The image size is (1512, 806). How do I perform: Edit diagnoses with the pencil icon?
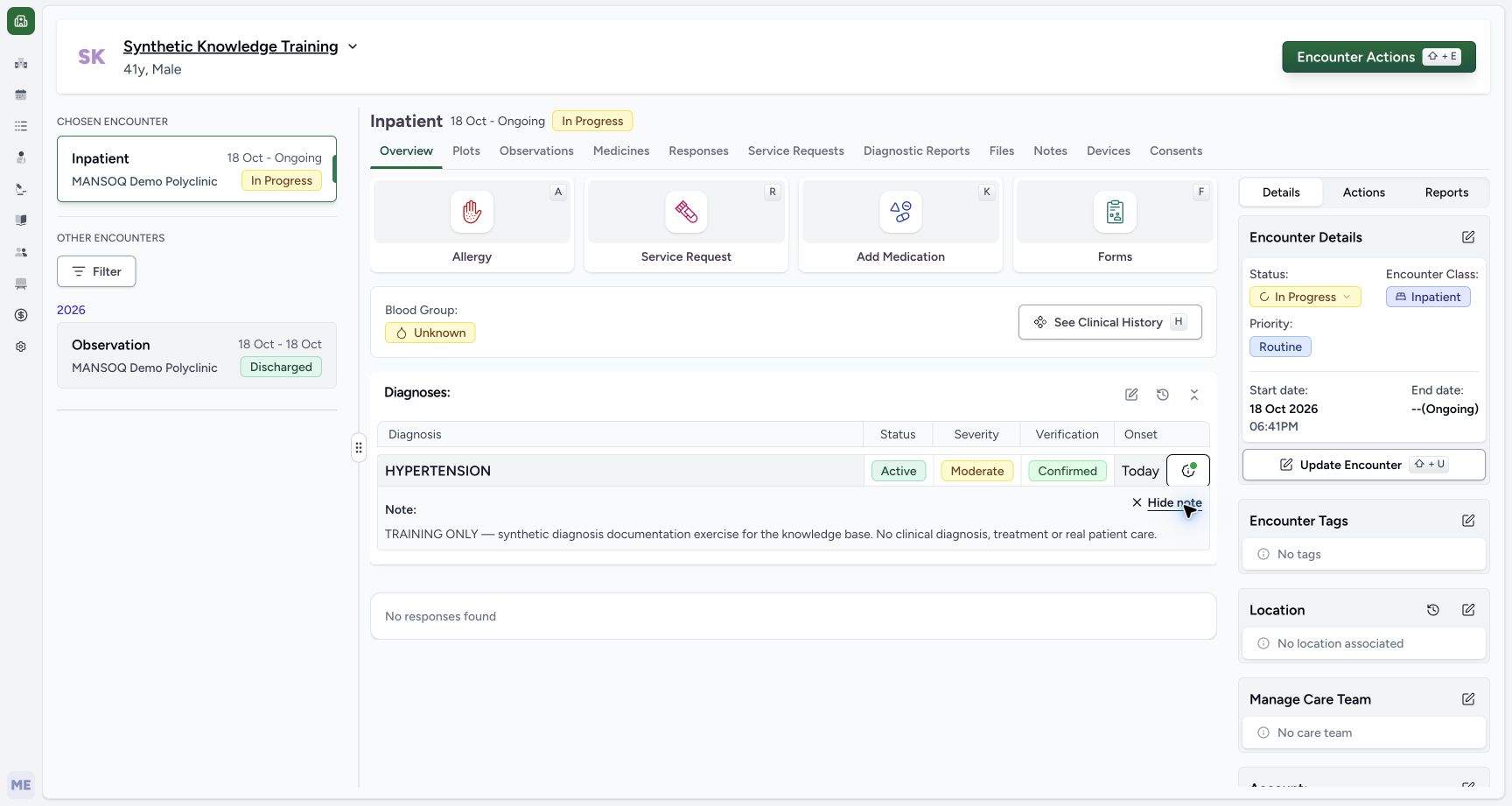[x=1131, y=395]
